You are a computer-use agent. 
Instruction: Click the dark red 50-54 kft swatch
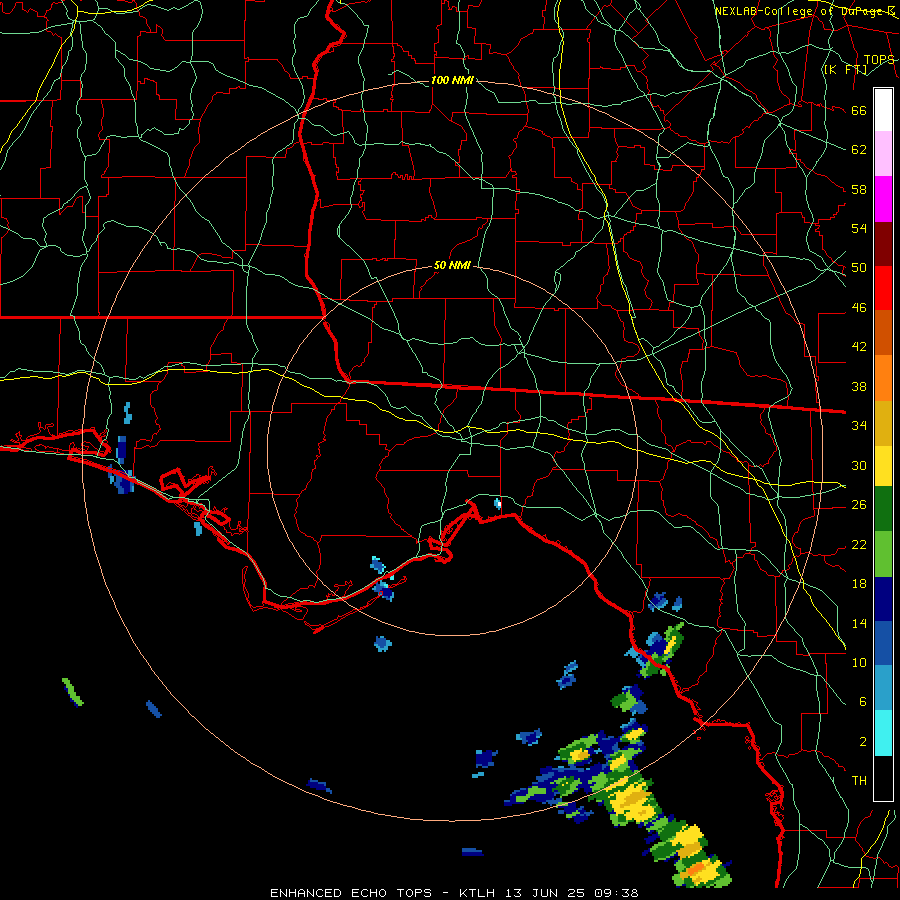[883, 244]
